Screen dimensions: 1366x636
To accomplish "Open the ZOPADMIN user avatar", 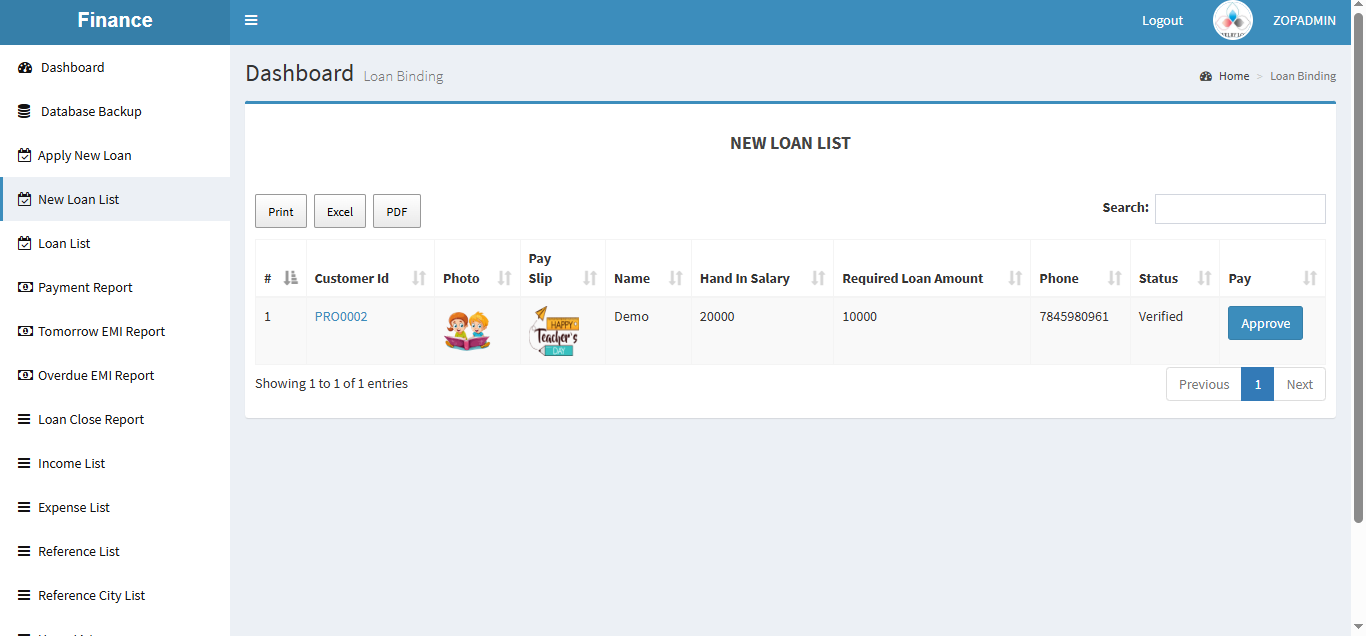I will click(1232, 20).
